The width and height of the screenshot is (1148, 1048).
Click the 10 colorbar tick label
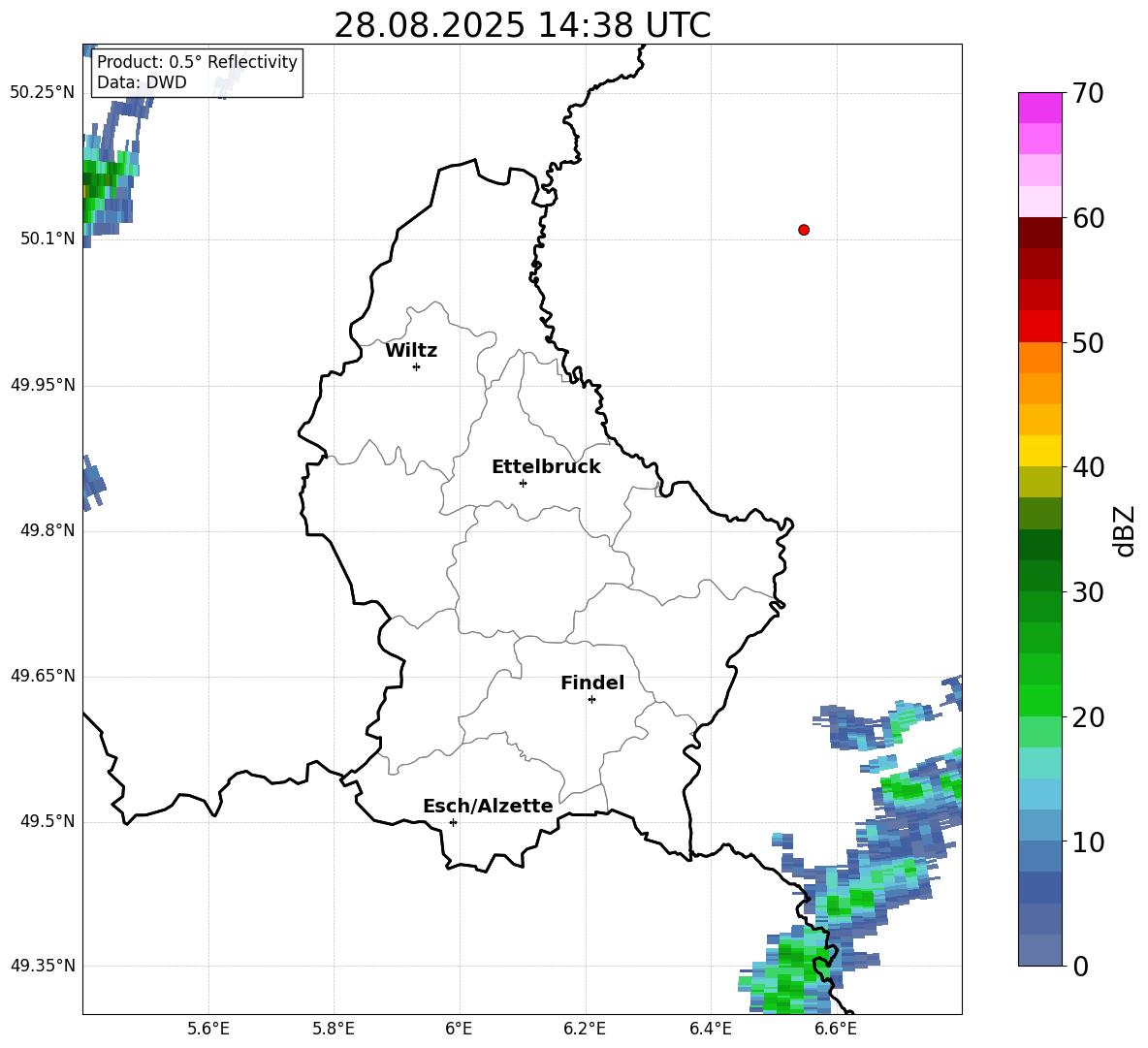coord(1088,842)
